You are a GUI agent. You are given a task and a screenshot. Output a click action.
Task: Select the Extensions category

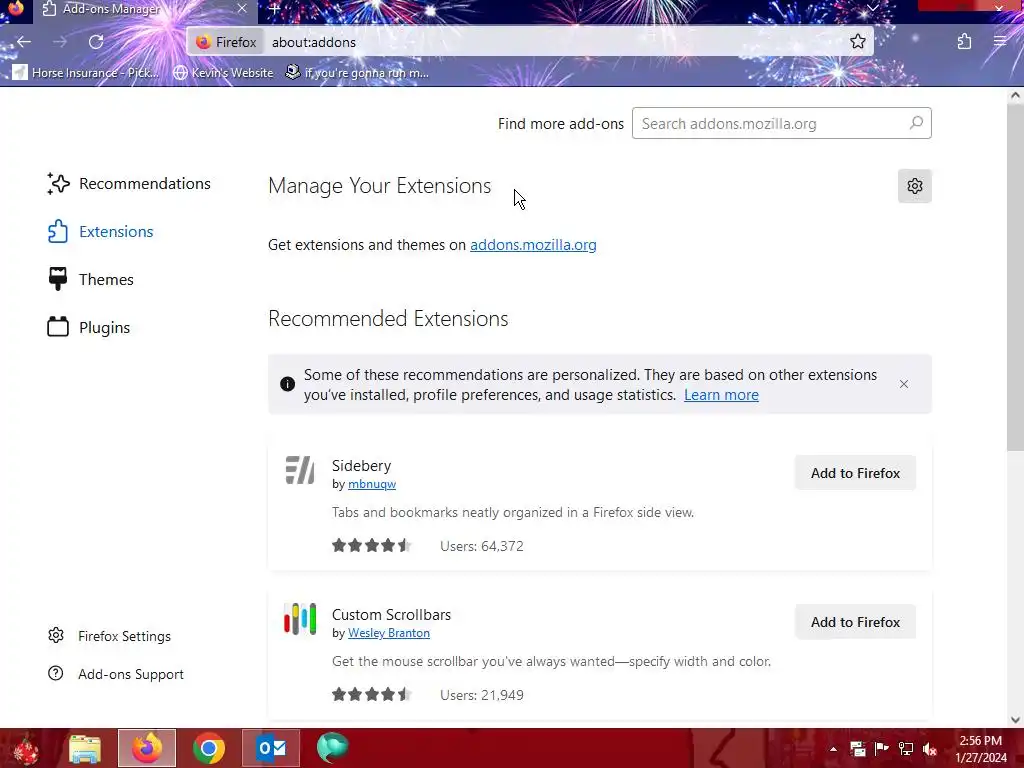[101, 231]
